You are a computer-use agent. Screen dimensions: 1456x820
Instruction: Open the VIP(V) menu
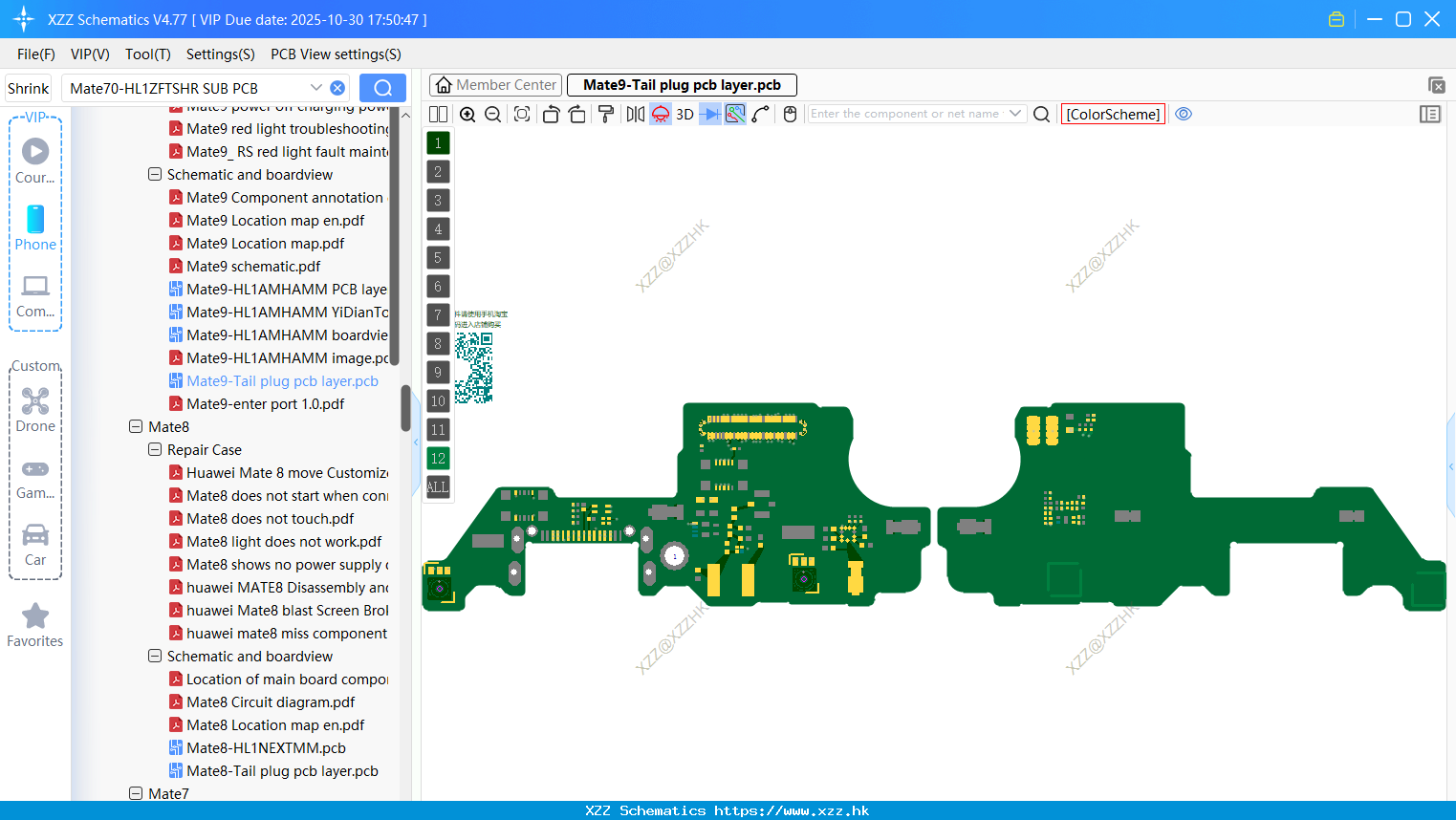(90, 54)
